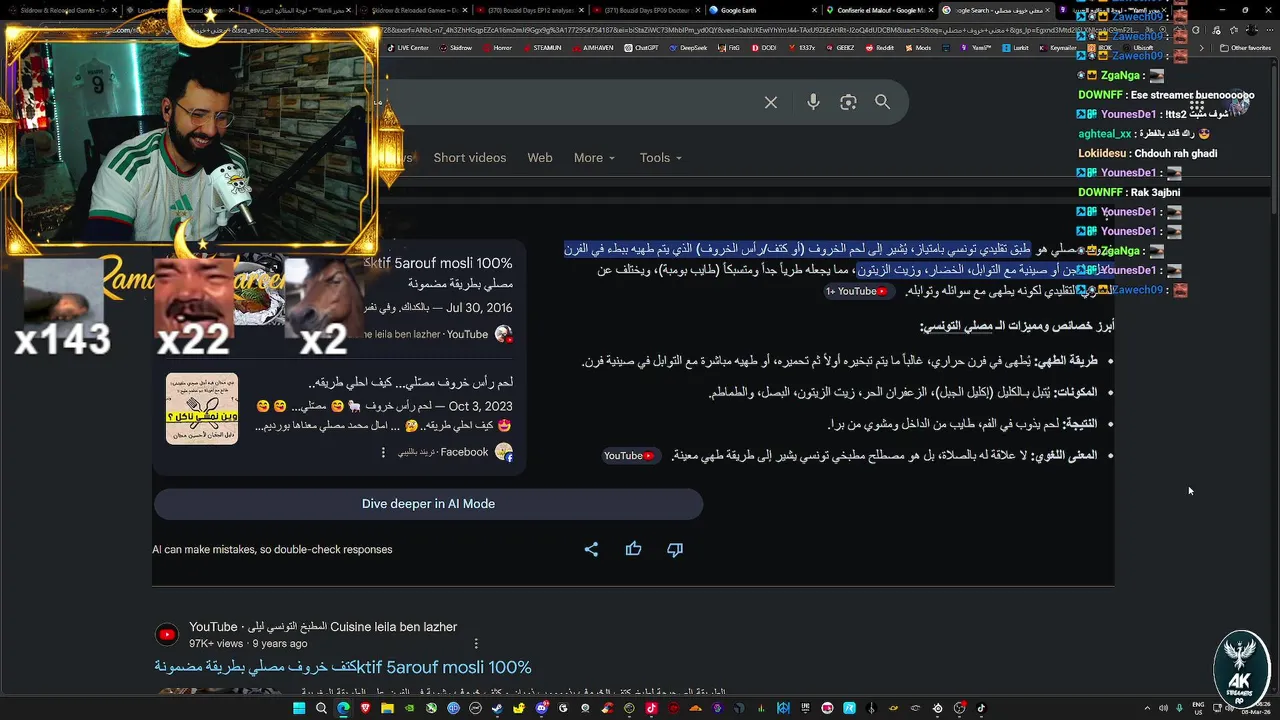The height and width of the screenshot is (720, 1280).
Task: Click chat message 'Rak 3ajbni'
Action: click(x=1155, y=192)
